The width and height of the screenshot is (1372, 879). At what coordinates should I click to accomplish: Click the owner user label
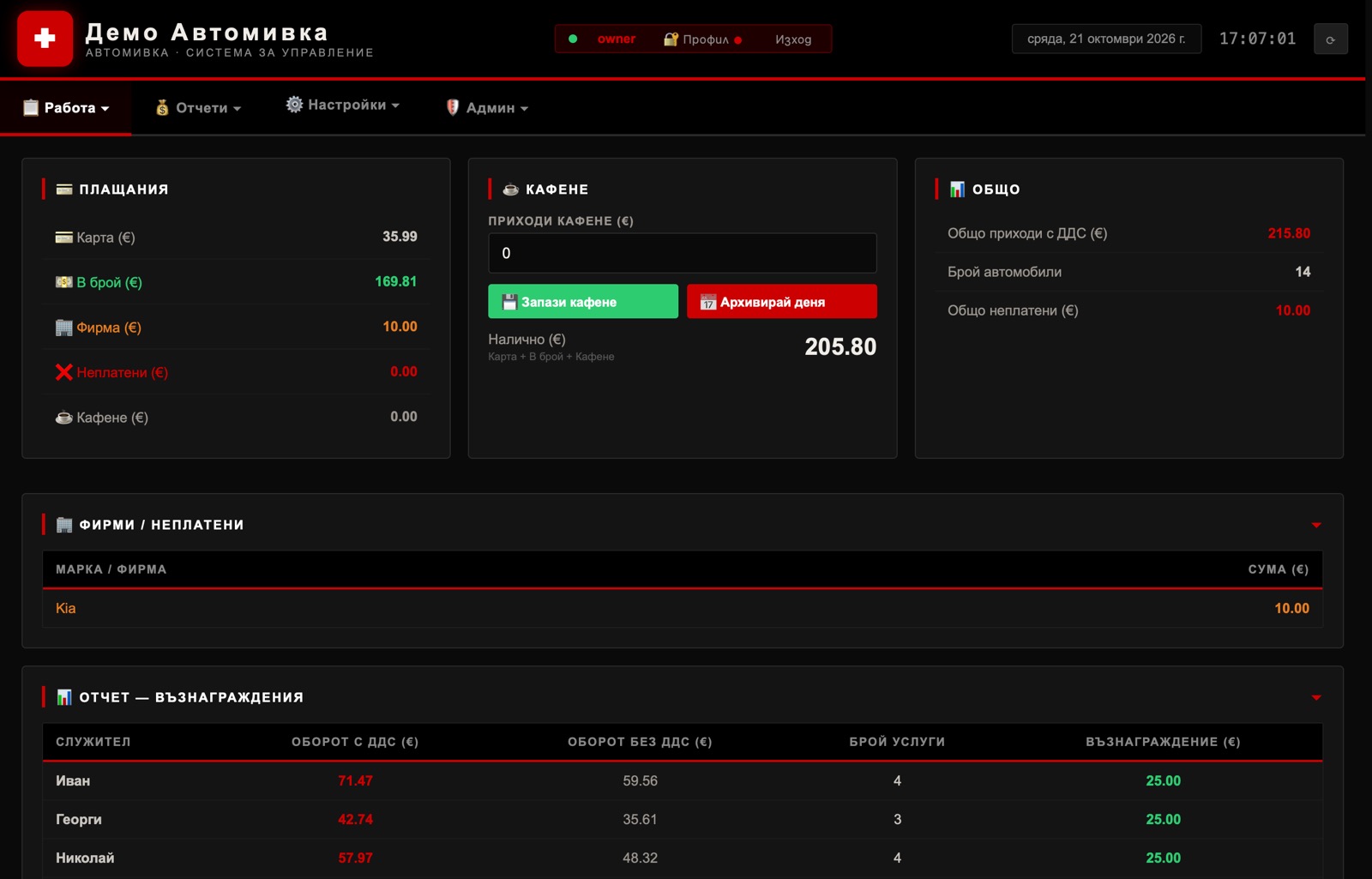click(x=617, y=39)
